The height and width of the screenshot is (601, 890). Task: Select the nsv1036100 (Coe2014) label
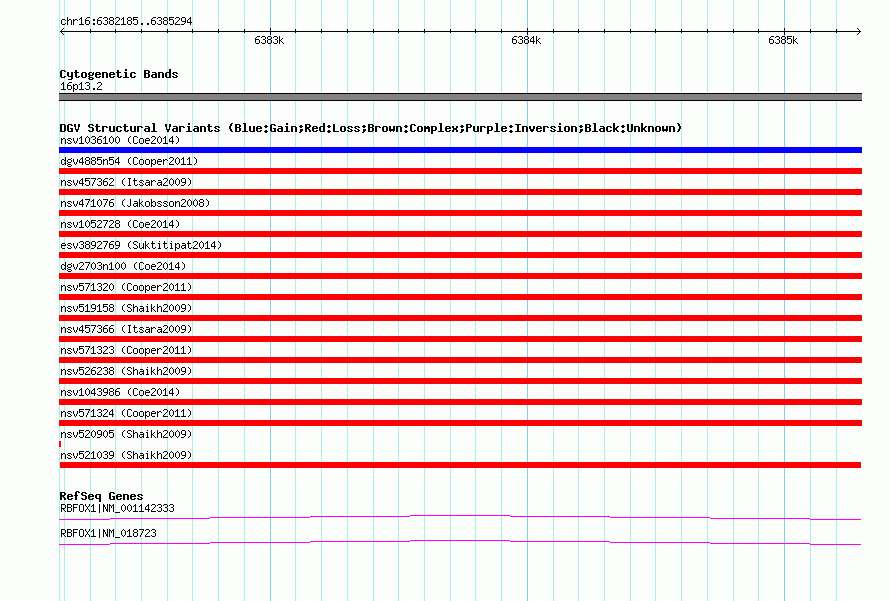[120, 140]
